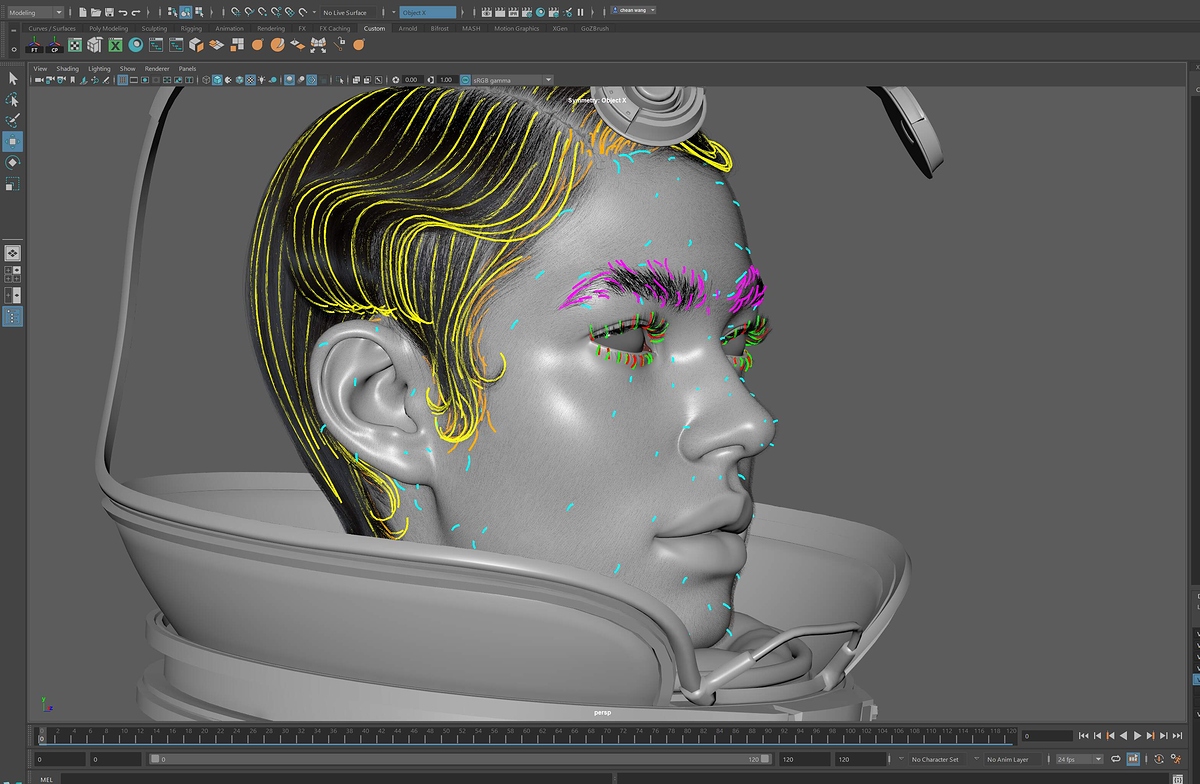This screenshot has height=784, width=1200.
Task: Pause the viewport with pause icon
Action: pyautogui.click(x=580, y=12)
